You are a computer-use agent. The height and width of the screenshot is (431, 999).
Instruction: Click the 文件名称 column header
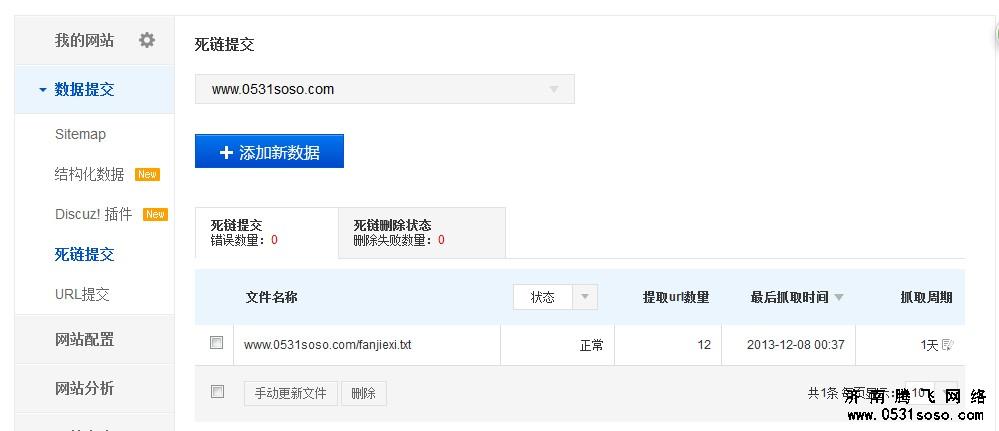[271, 297]
